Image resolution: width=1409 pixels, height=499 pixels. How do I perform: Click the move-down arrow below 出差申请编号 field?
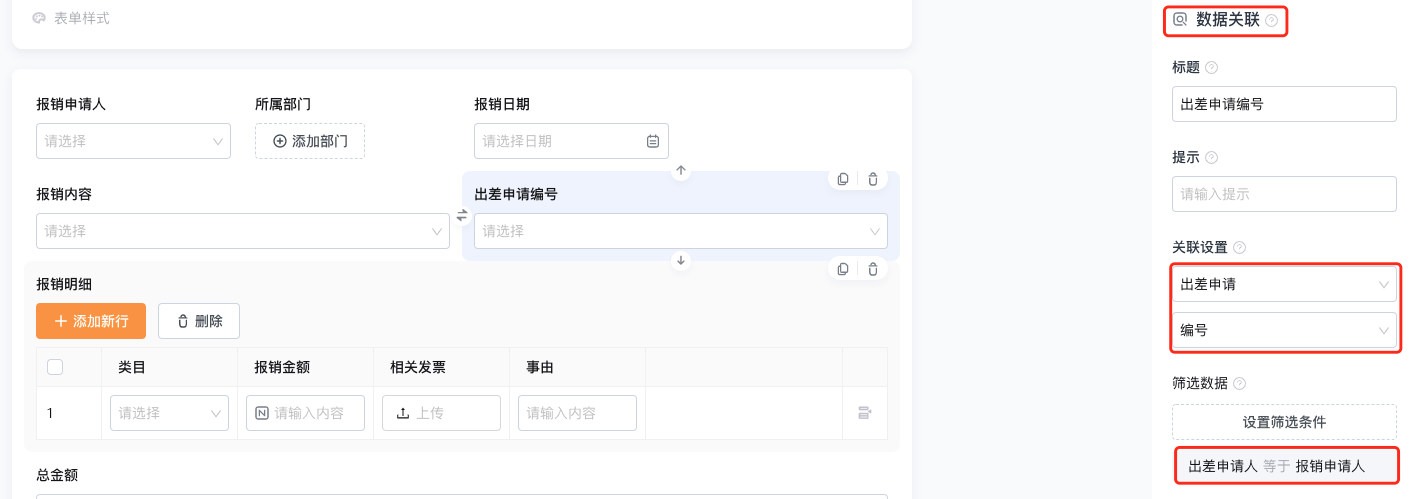pyautogui.click(x=681, y=261)
